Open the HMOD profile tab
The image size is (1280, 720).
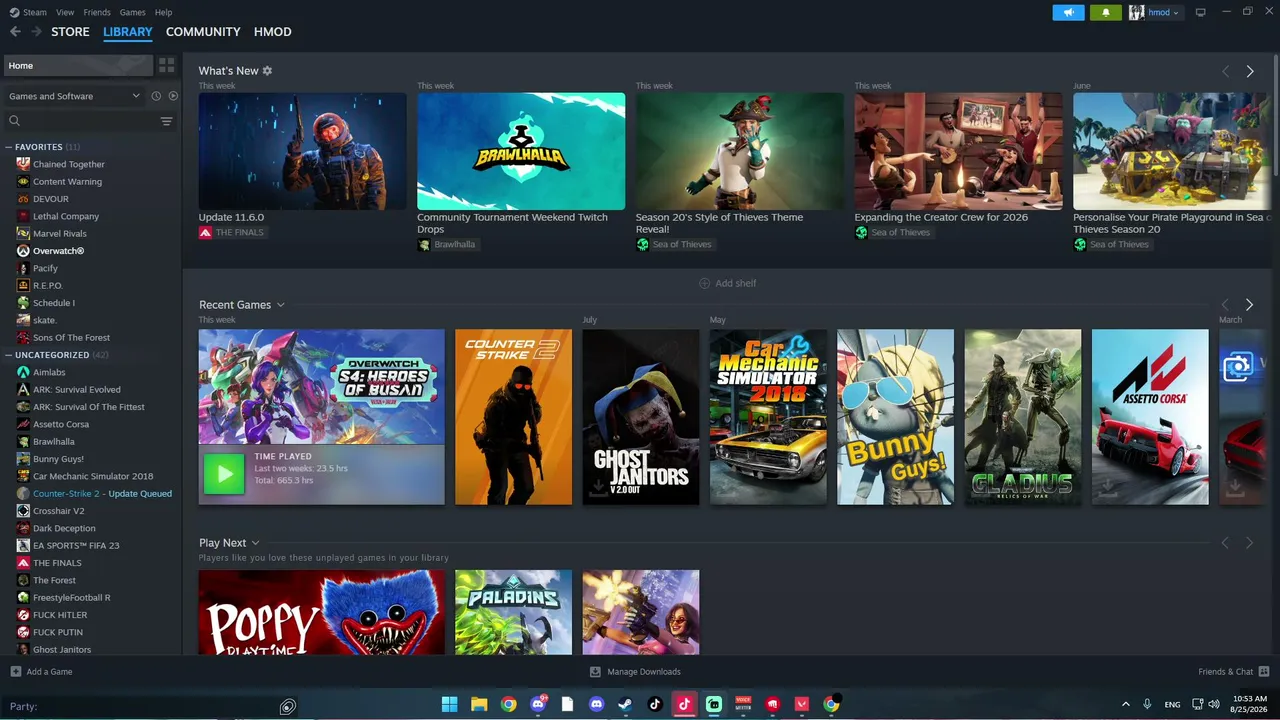point(273,32)
